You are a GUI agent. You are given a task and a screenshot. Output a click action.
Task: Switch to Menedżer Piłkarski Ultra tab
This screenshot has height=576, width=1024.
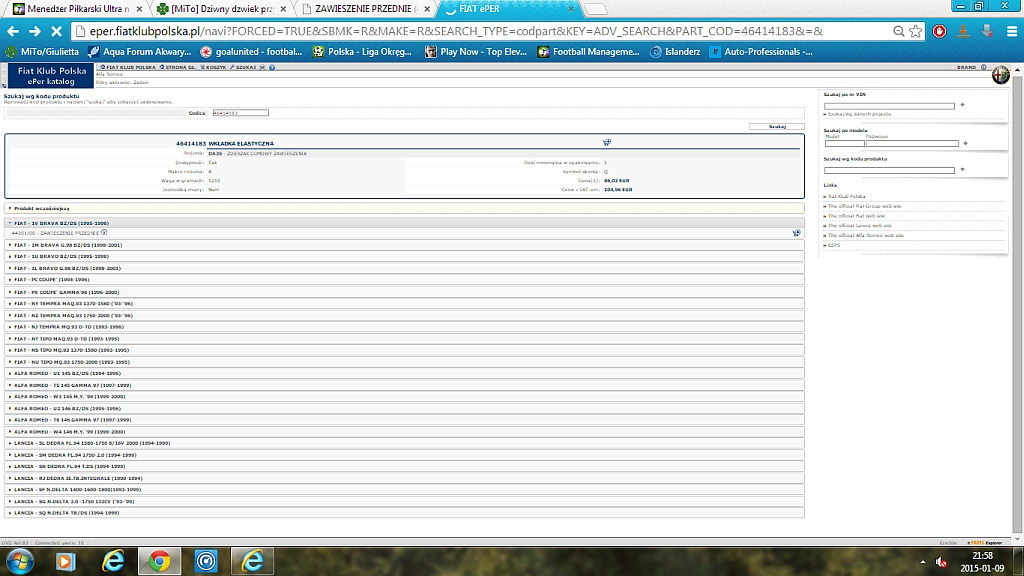click(x=77, y=9)
